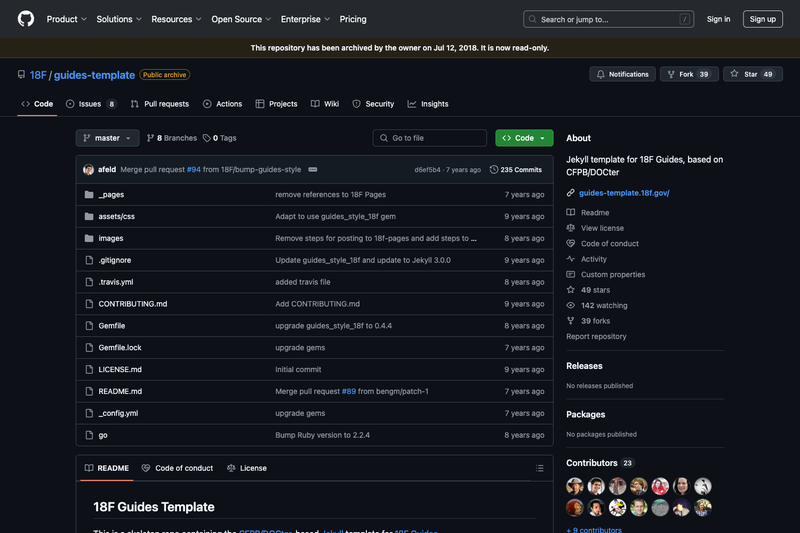800x533 pixels.
Task: Switch to the Insights tab
Action: [428, 104]
